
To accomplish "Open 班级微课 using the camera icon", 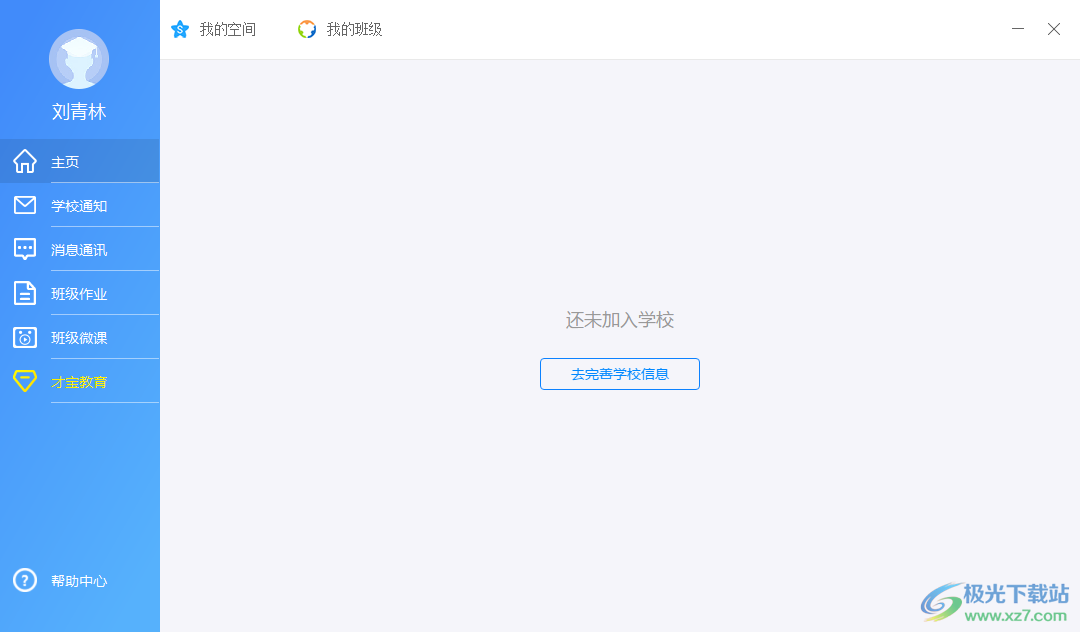I will coord(24,337).
